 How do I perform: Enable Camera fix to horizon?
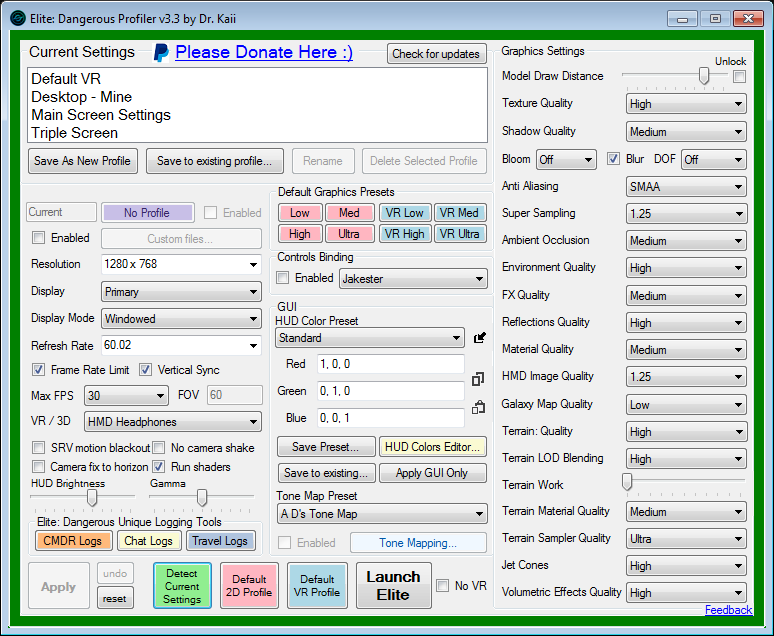pyautogui.click(x=38, y=467)
